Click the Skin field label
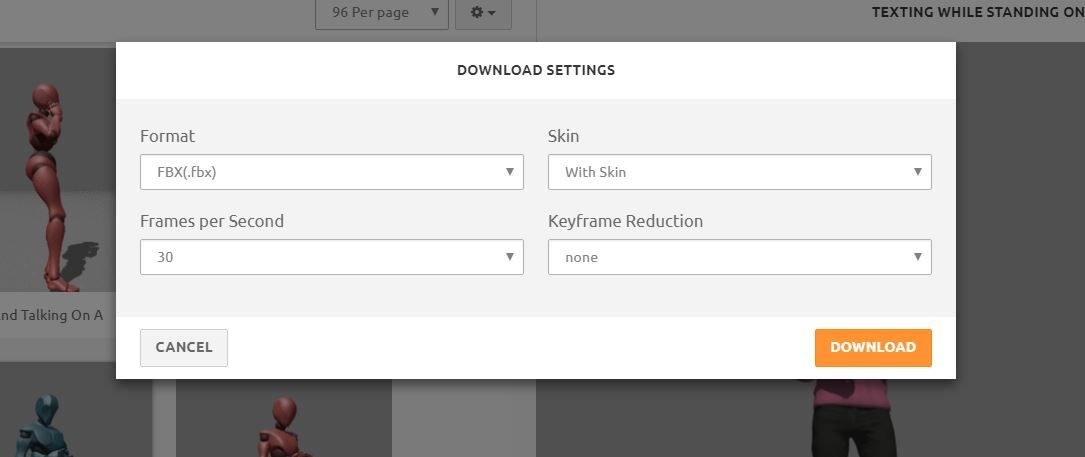Viewport: 1085px width, 457px height. pos(563,136)
